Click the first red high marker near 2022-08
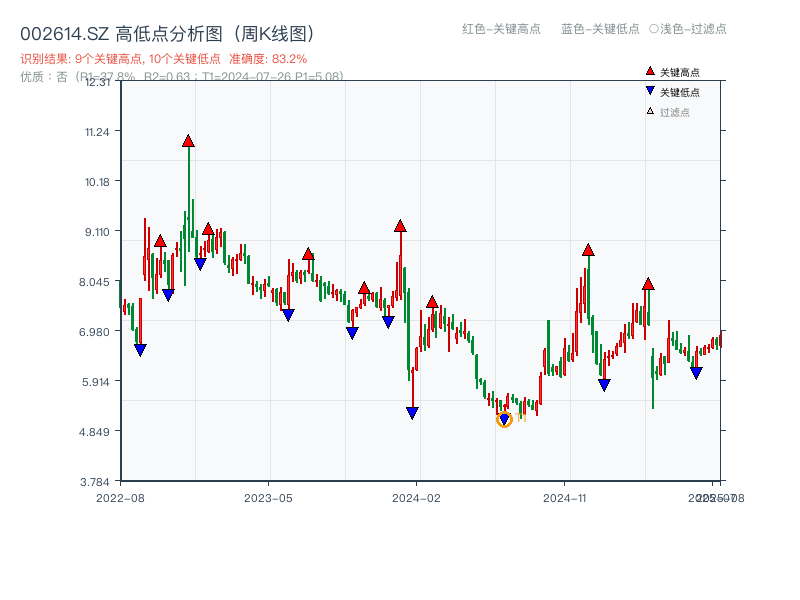The image size is (800, 600). point(160,242)
